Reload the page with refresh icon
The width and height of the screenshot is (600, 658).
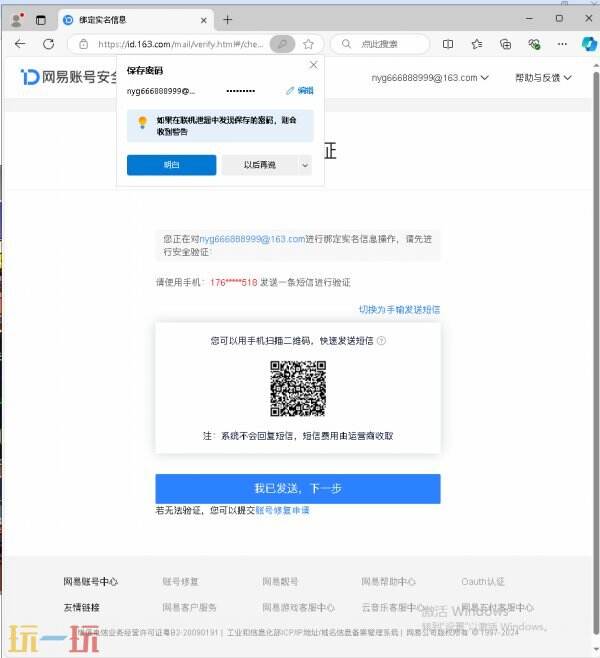tap(49, 44)
